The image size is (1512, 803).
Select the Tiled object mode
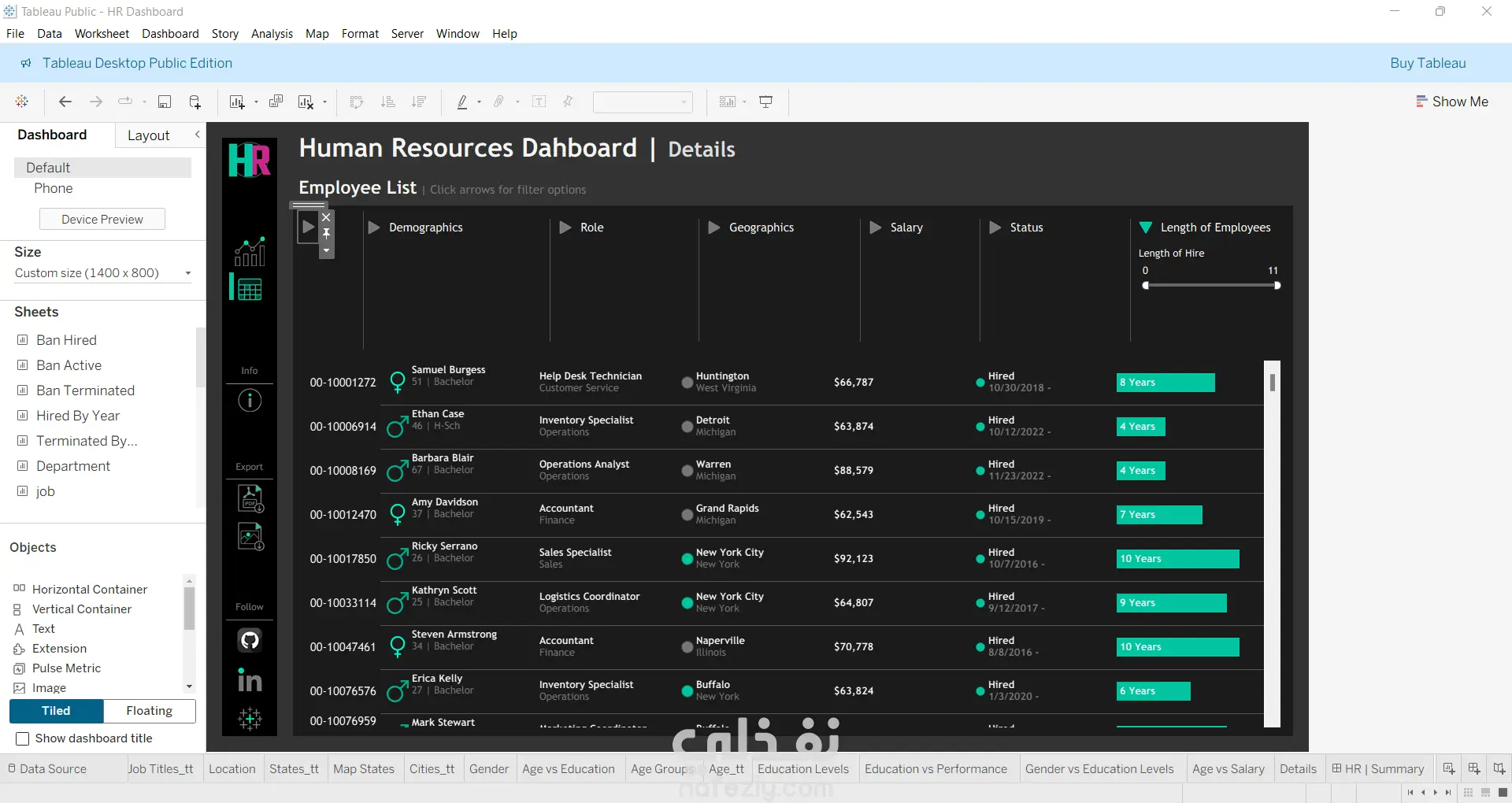click(x=56, y=711)
